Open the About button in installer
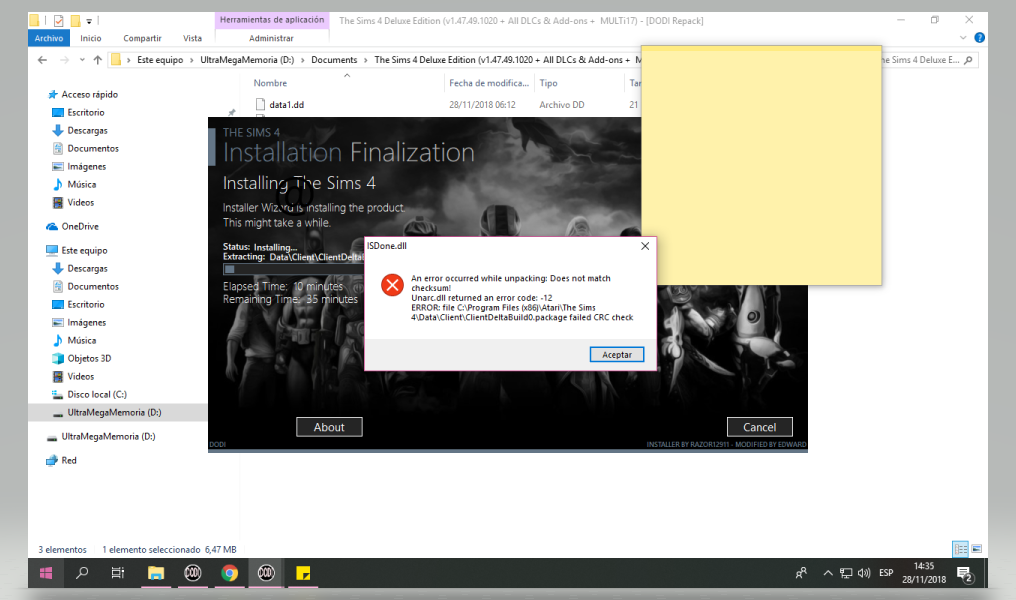The image size is (1016, 600). tap(329, 427)
